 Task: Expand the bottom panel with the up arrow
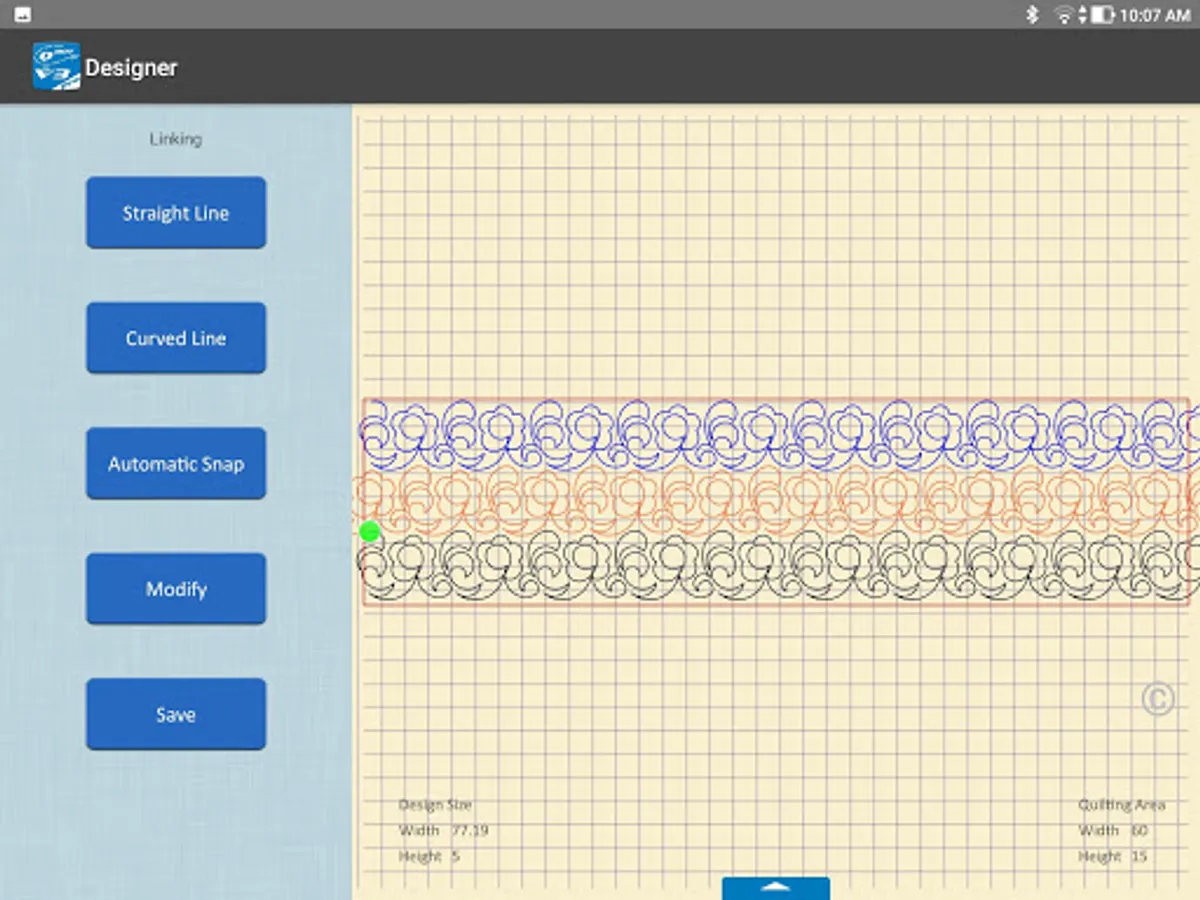(776, 888)
